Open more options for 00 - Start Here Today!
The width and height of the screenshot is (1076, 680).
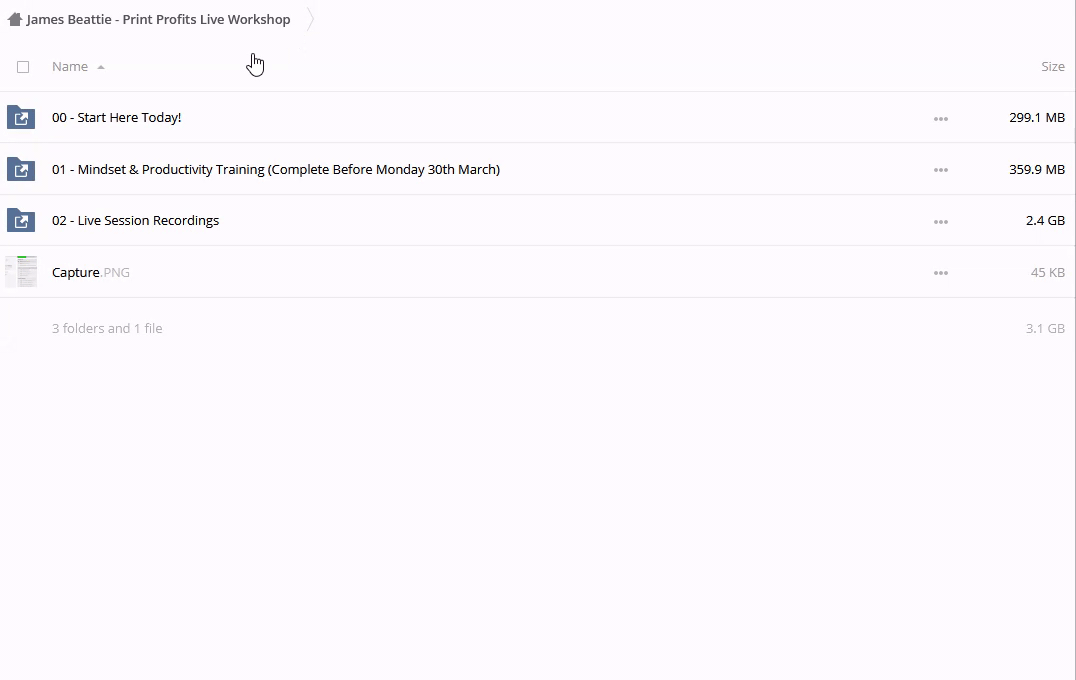click(940, 118)
